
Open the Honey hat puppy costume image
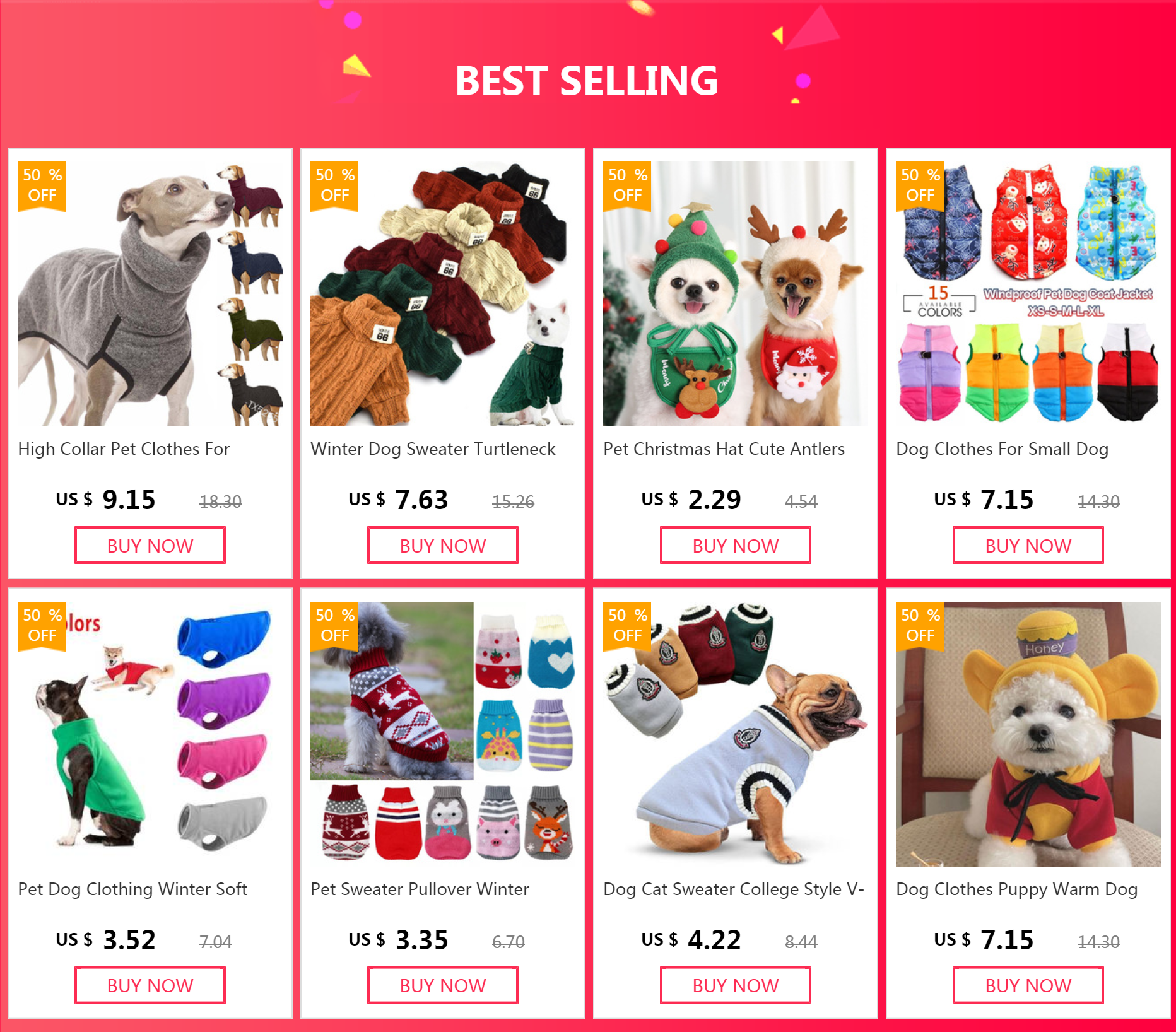1028,734
